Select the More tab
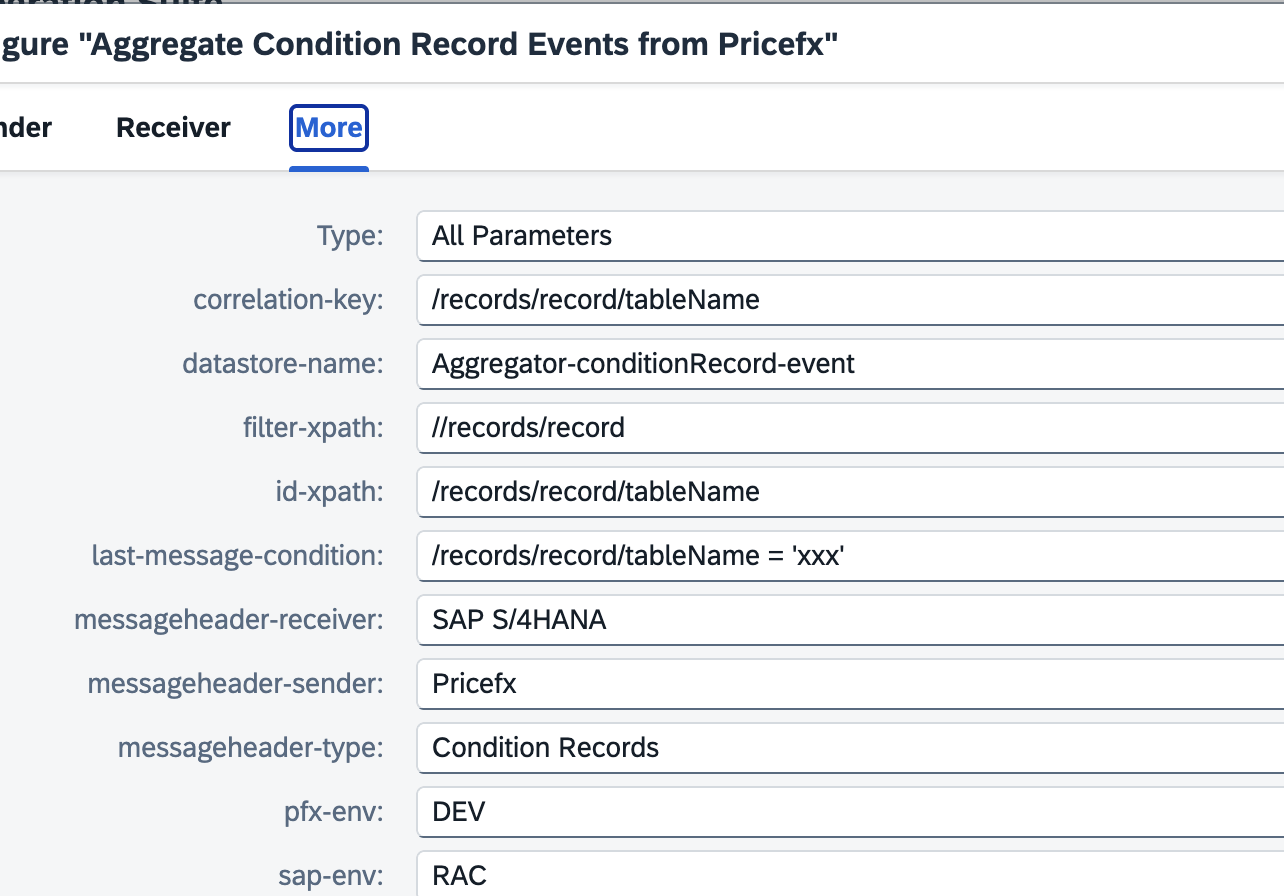Image resolution: width=1284 pixels, height=896 pixels. pyautogui.click(x=329, y=128)
